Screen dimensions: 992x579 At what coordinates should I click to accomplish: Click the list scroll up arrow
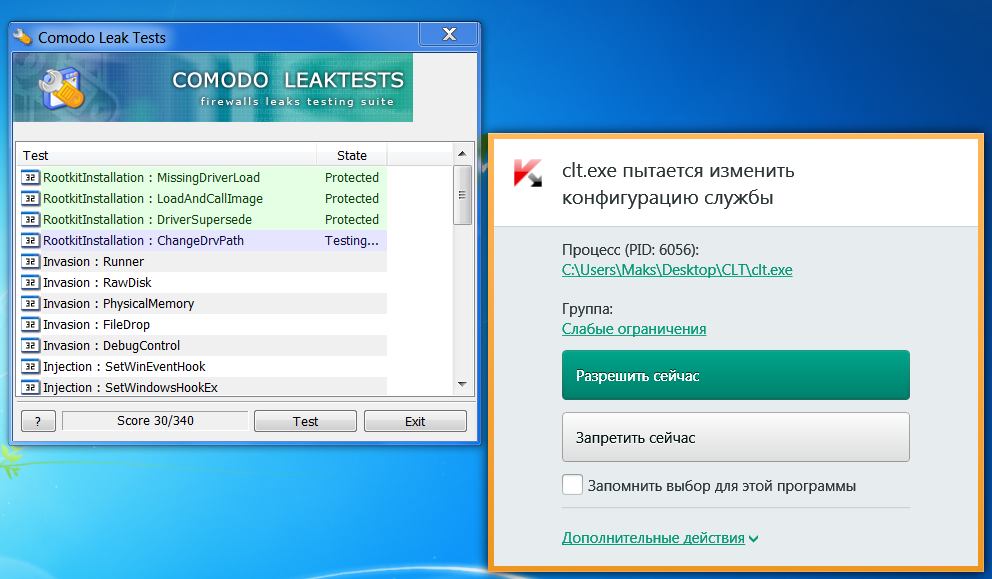pyautogui.click(x=462, y=154)
